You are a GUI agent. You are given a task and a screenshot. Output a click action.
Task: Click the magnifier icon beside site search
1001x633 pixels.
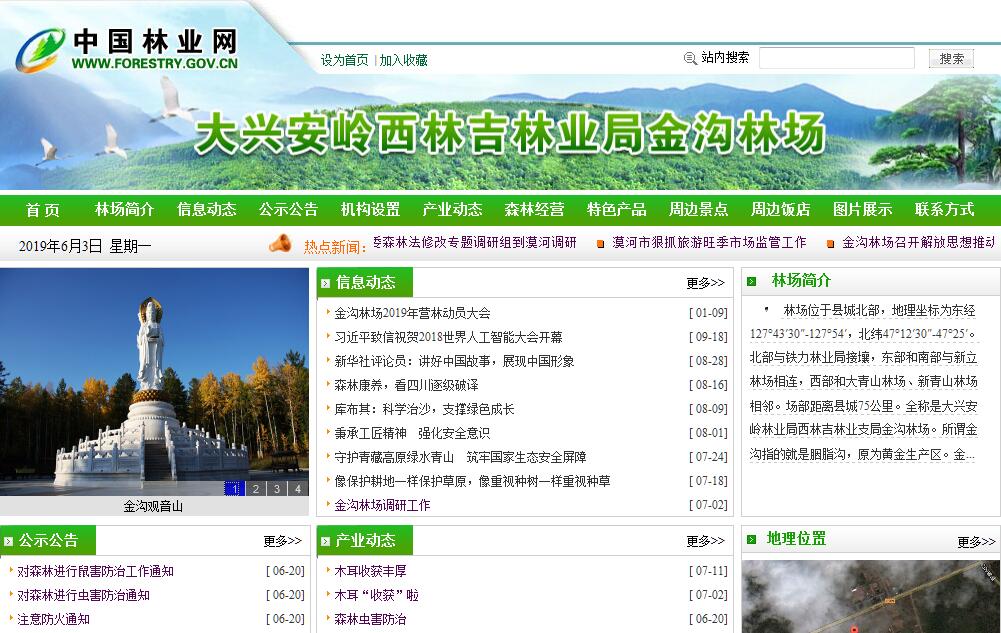pyautogui.click(x=690, y=58)
